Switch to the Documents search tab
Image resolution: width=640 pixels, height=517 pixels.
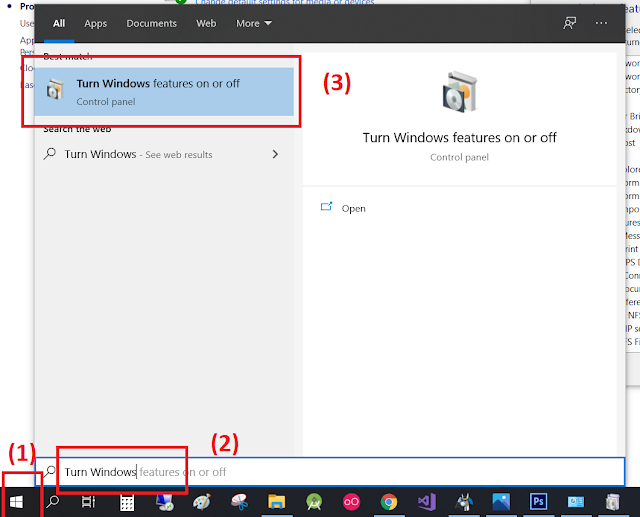point(151,24)
